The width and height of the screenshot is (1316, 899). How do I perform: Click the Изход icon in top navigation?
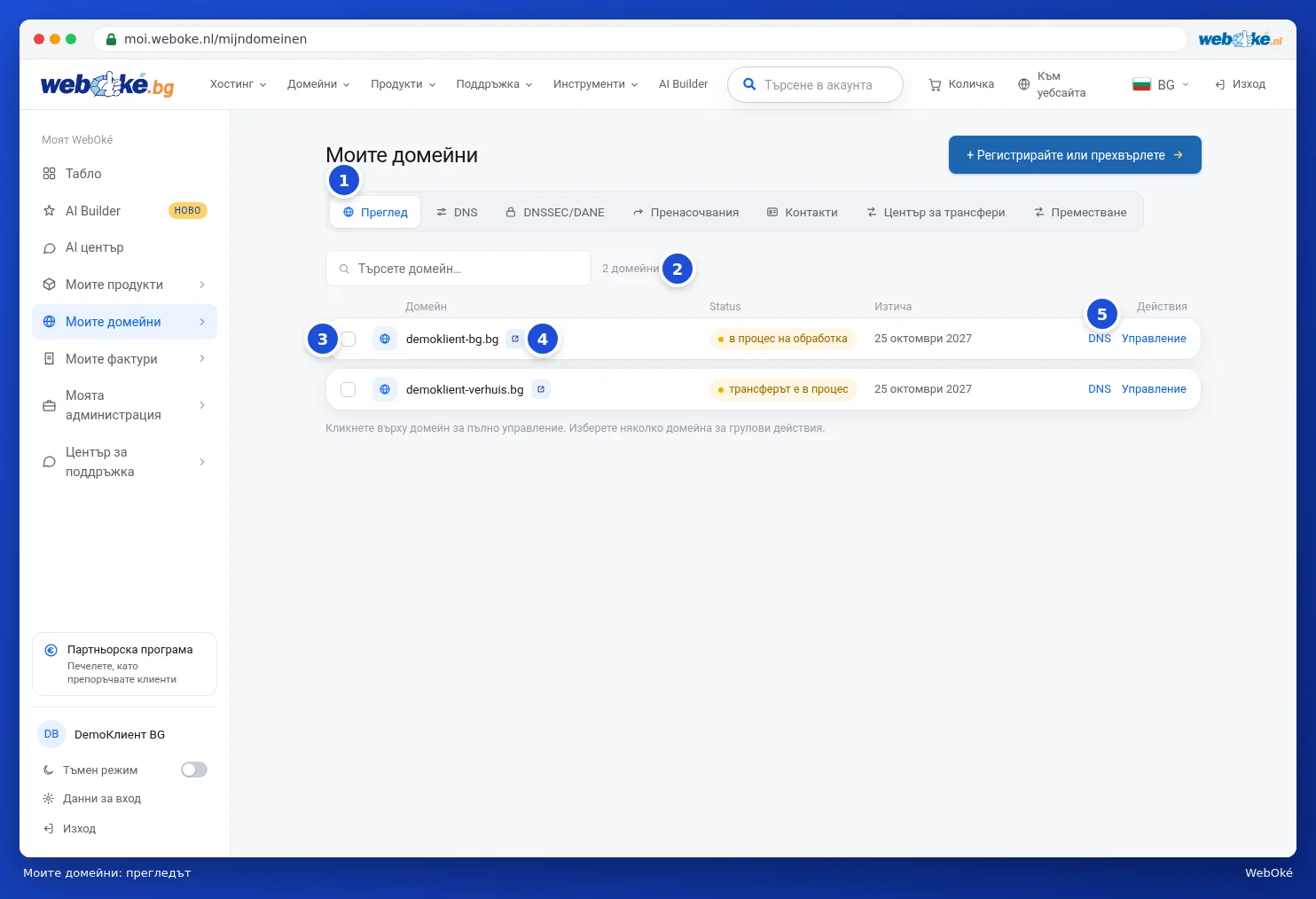point(1220,85)
